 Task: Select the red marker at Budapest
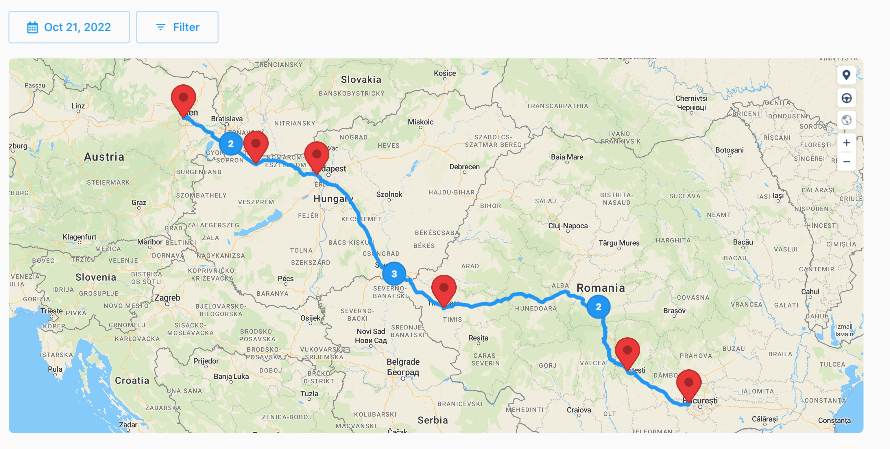[x=317, y=157]
